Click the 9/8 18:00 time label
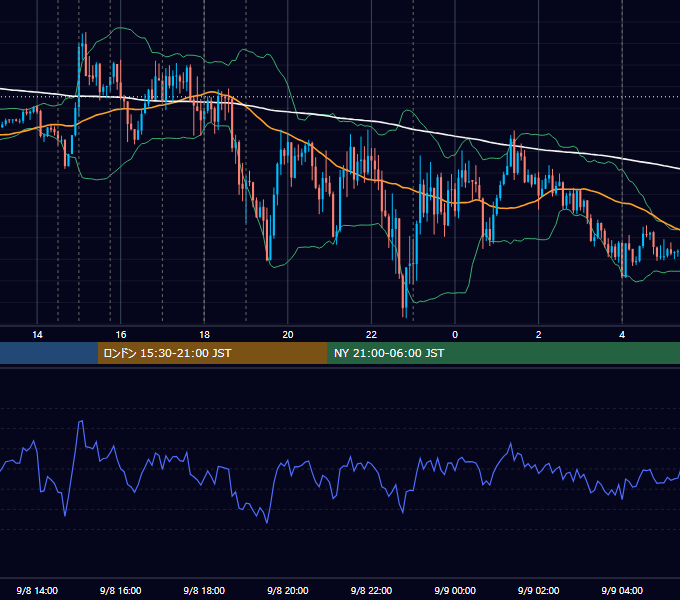The height and width of the screenshot is (600, 680). pyautogui.click(x=204, y=590)
